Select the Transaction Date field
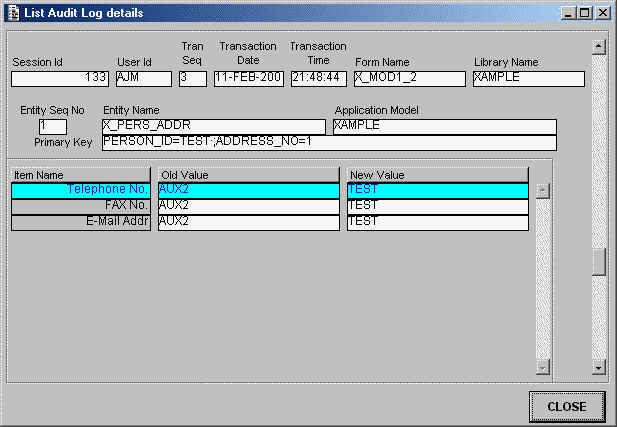Screen dimensions: 617x427 click(x=249, y=78)
